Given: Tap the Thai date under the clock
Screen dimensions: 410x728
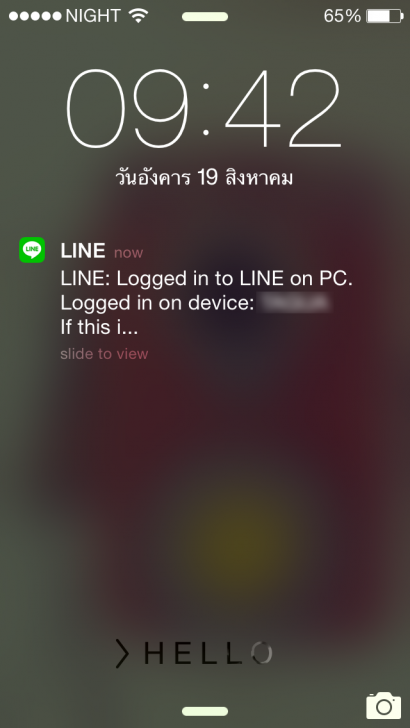Looking at the screenshot, I should pyautogui.click(x=204, y=177).
